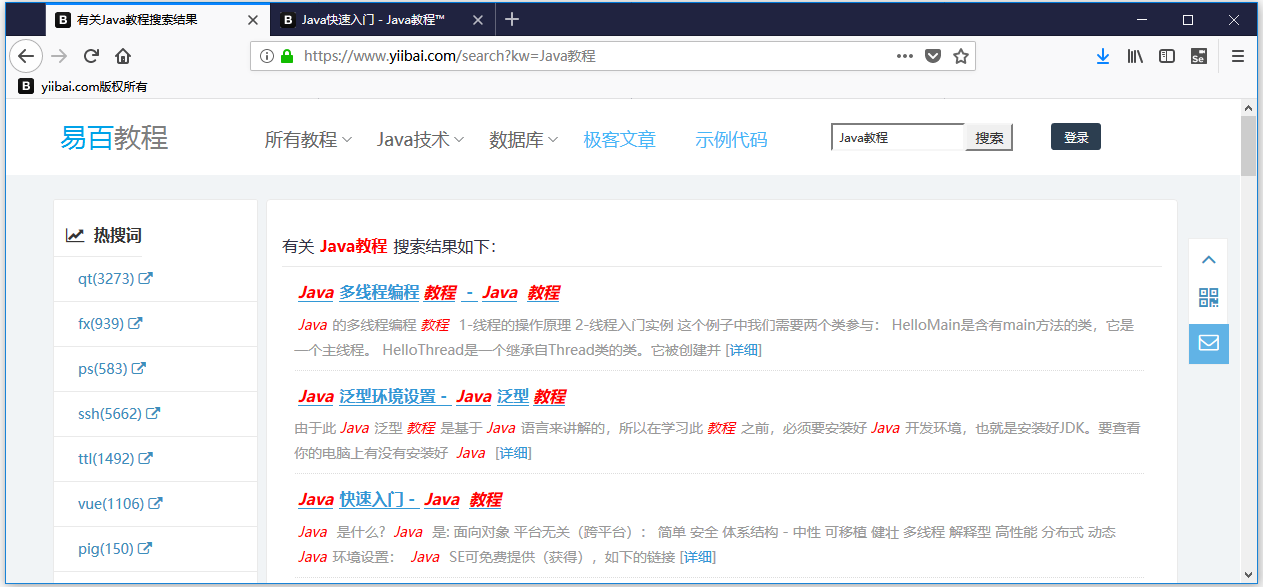Expand the 所有教程 dropdown menu

[x=308, y=140]
